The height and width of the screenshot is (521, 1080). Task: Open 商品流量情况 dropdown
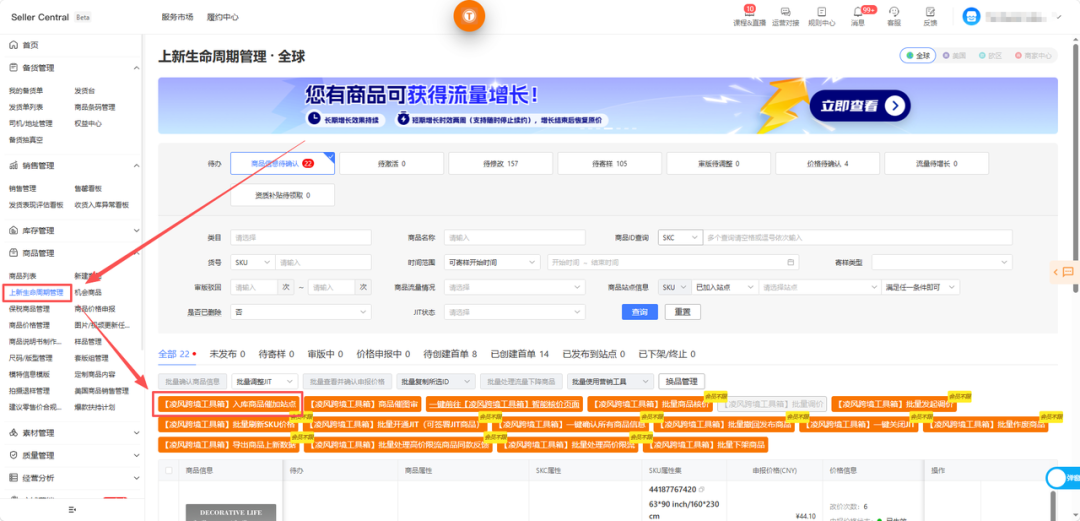pyautogui.click(x=515, y=287)
